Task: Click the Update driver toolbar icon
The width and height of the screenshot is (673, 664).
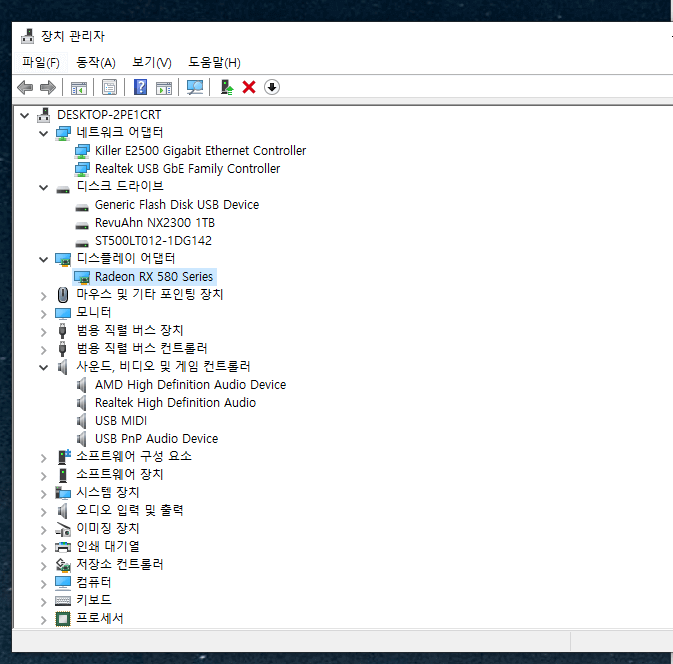Action: click(227, 88)
